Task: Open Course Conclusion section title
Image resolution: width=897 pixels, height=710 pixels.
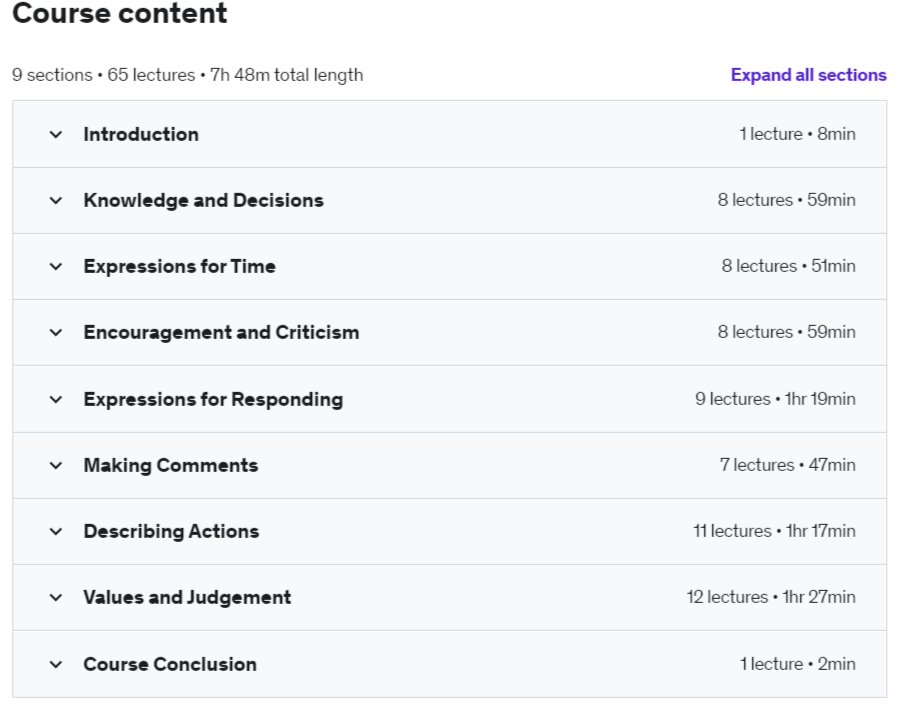Action: [x=170, y=664]
